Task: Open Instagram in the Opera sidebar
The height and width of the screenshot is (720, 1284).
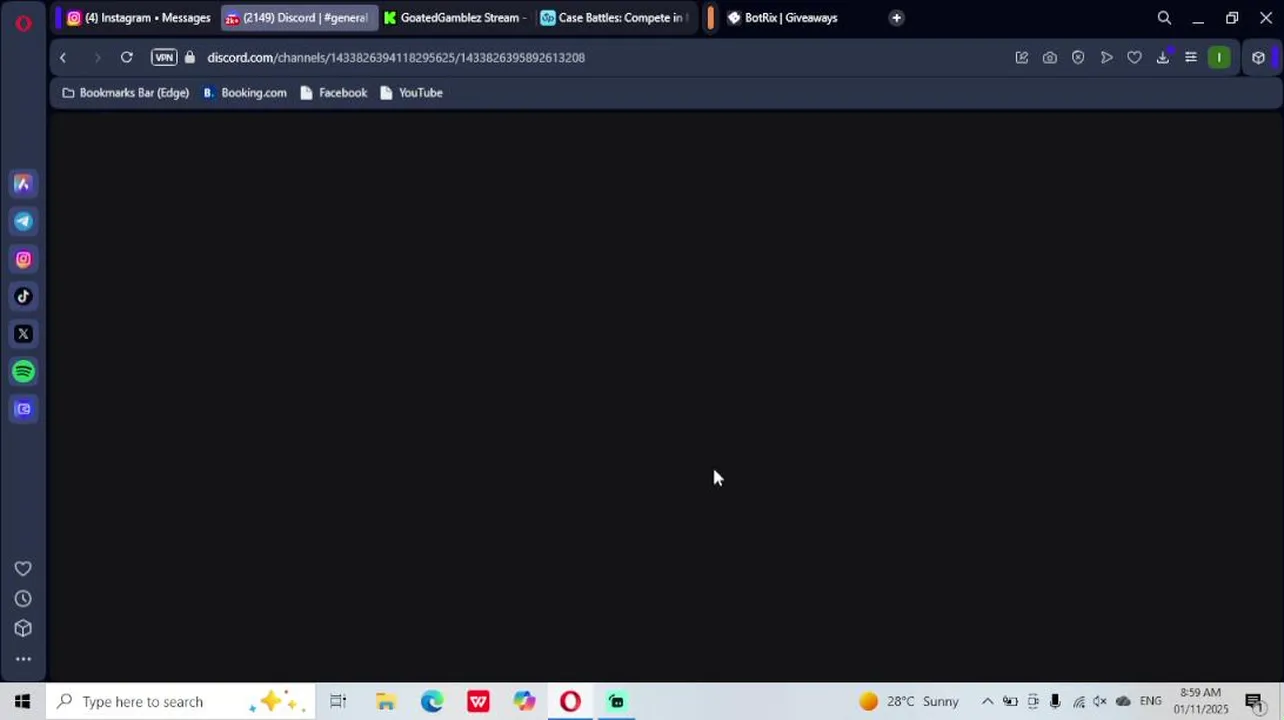Action: point(23,259)
